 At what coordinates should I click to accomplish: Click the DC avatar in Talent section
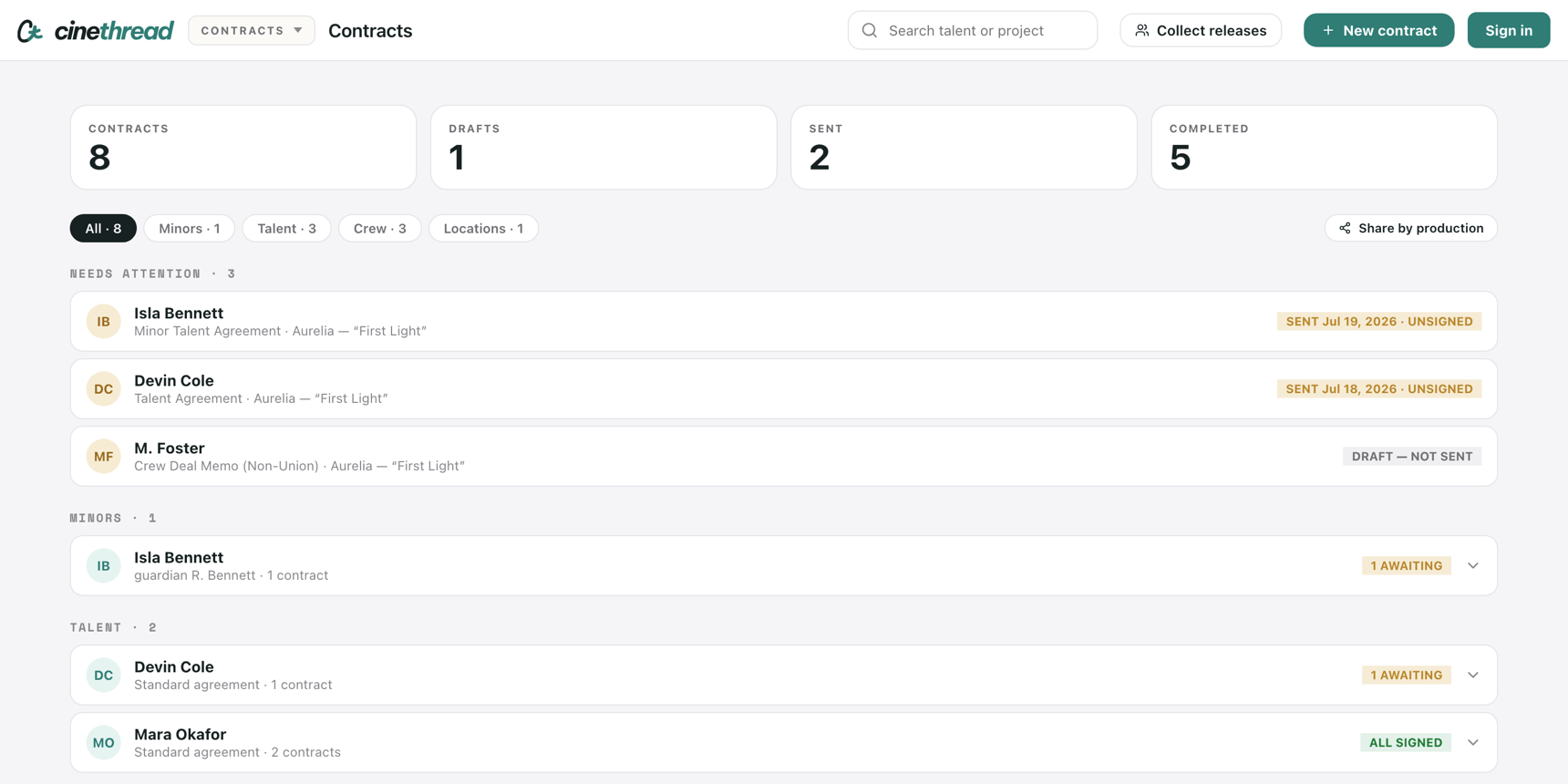[x=104, y=676]
